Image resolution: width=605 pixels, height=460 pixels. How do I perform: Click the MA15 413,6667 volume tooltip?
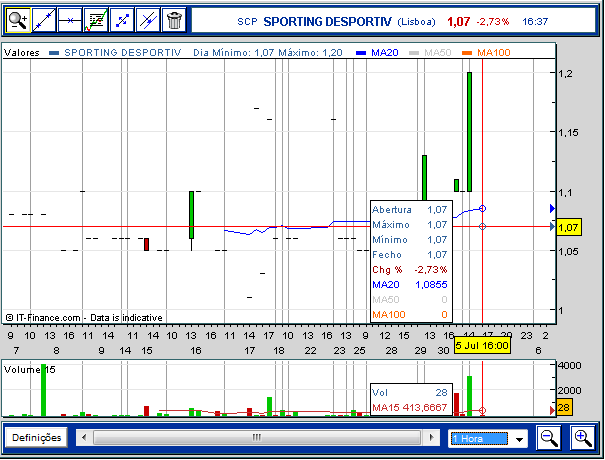[410, 407]
